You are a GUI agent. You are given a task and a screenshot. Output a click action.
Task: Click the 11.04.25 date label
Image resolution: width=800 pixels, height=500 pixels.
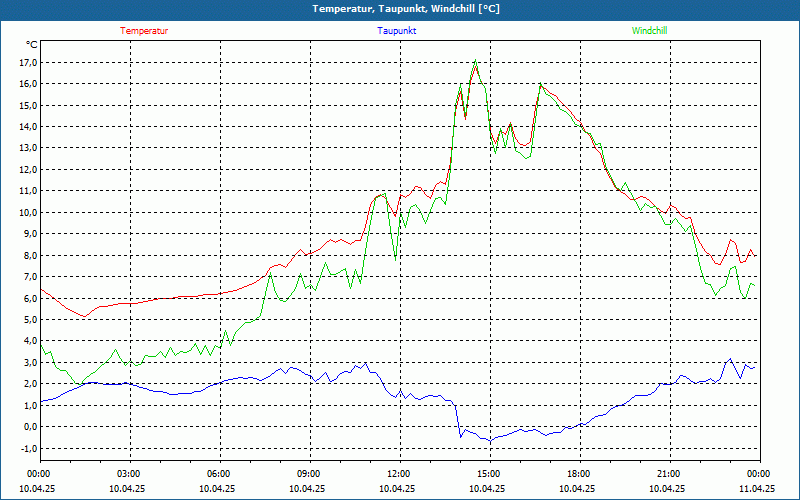757,488
